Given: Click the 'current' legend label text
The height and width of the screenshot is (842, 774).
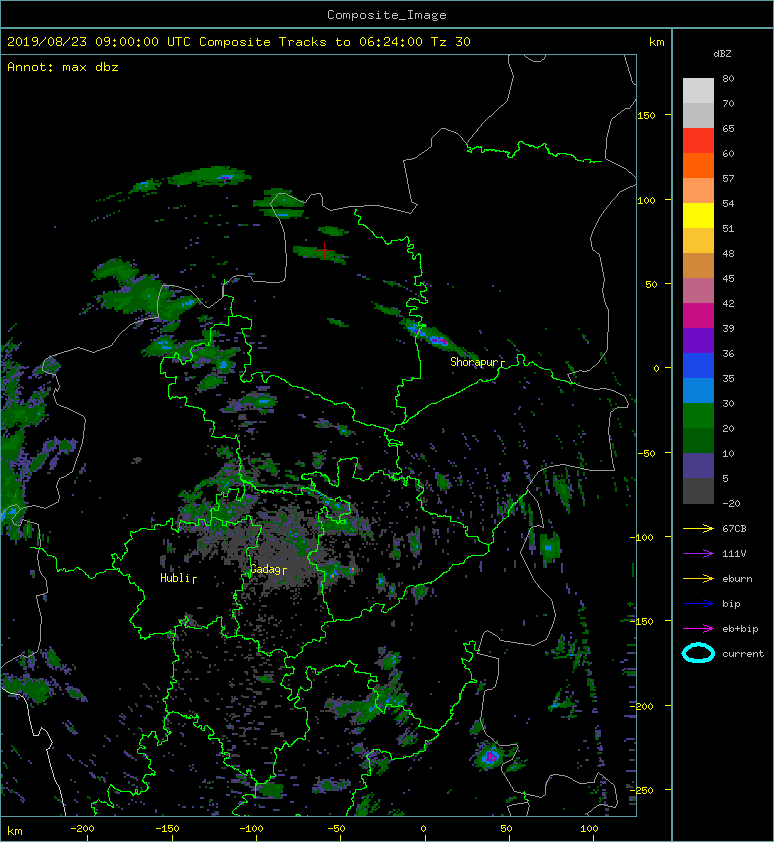Looking at the screenshot, I should coord(743,654).
